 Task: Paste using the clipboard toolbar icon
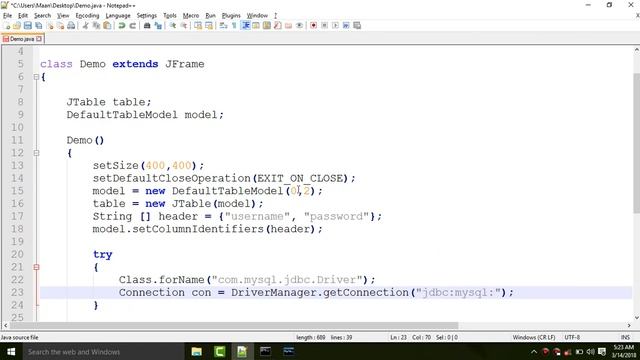(x=107, y=26)
